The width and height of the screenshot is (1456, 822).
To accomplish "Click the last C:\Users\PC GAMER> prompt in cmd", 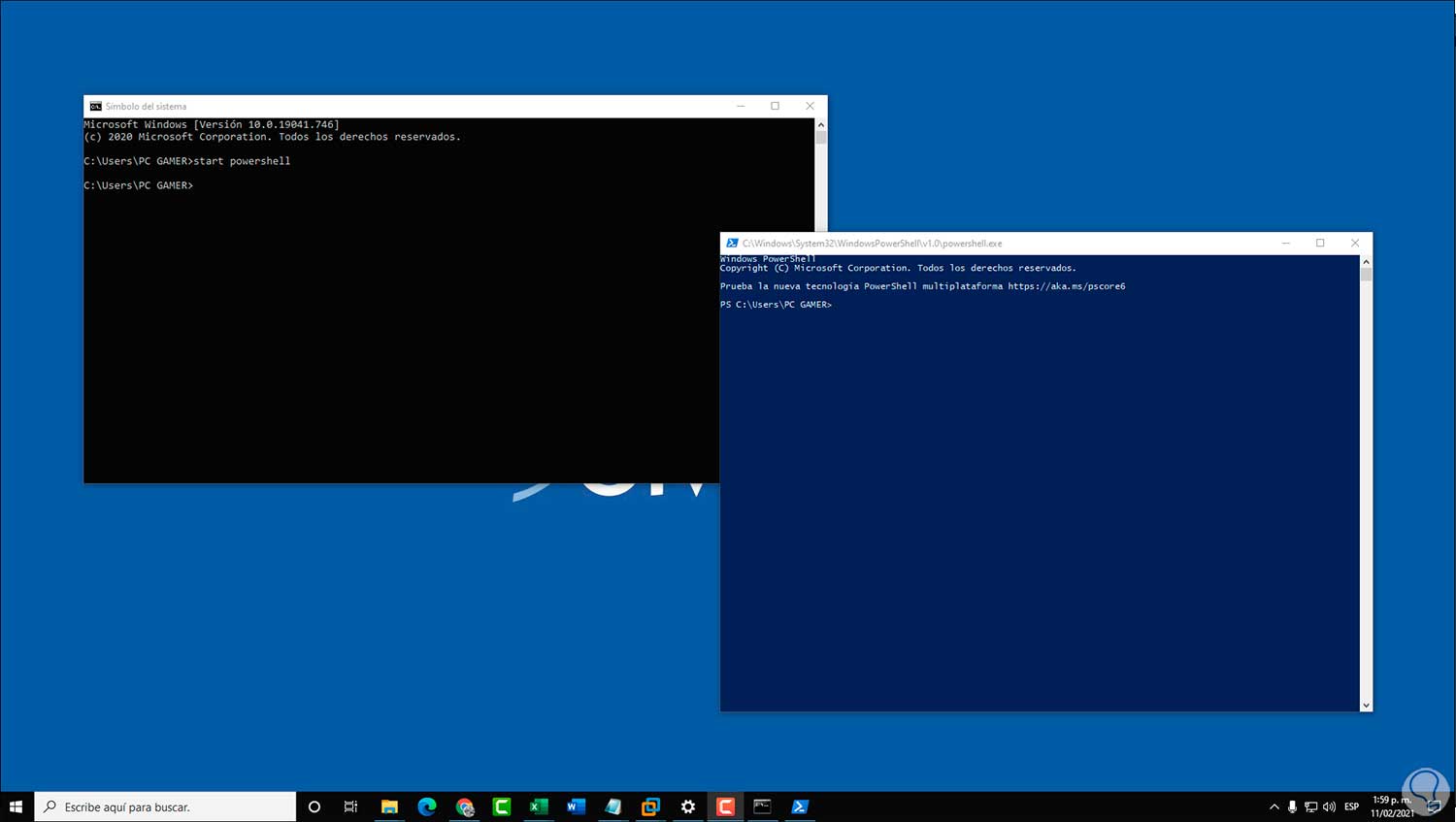I will click(x=139, y=185).
